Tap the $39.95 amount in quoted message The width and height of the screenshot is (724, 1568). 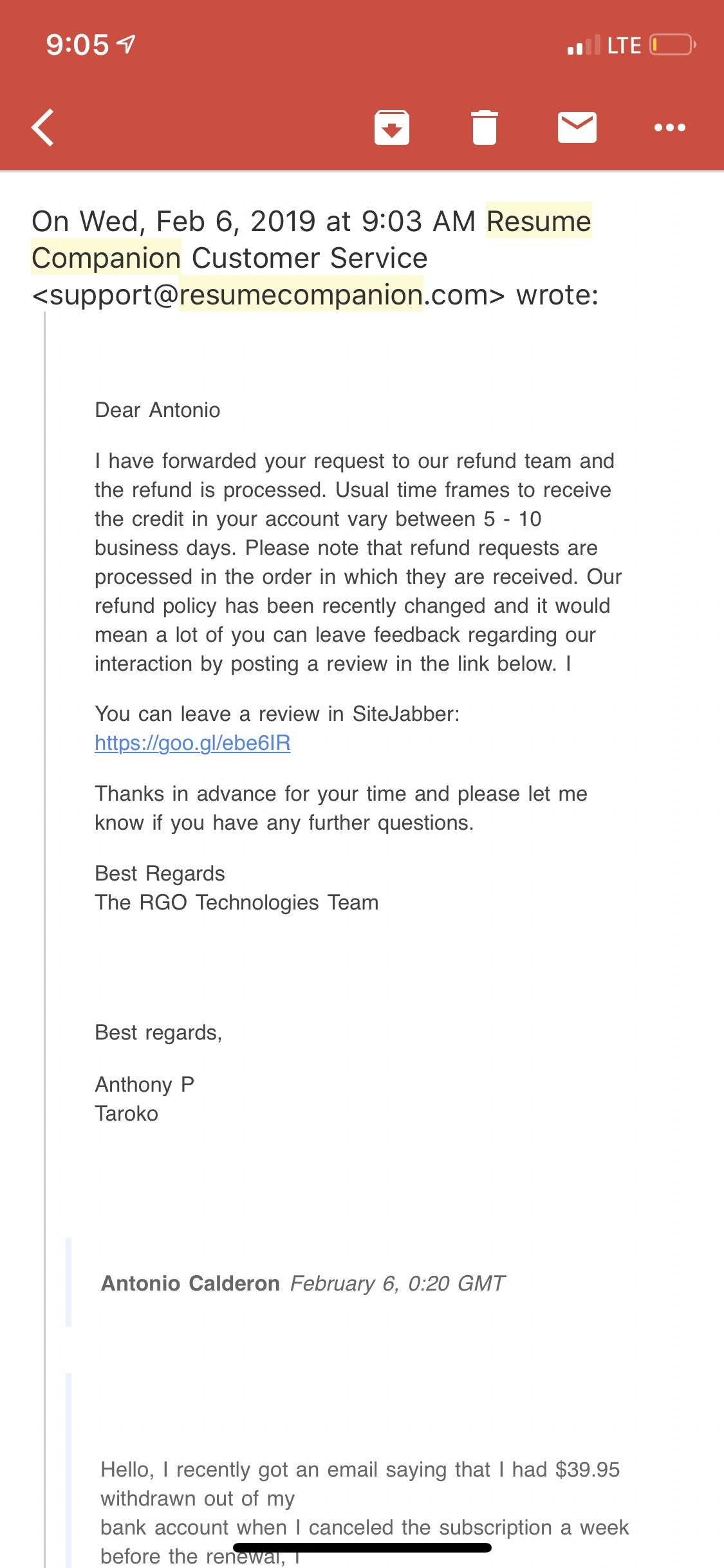[587, 1470]
